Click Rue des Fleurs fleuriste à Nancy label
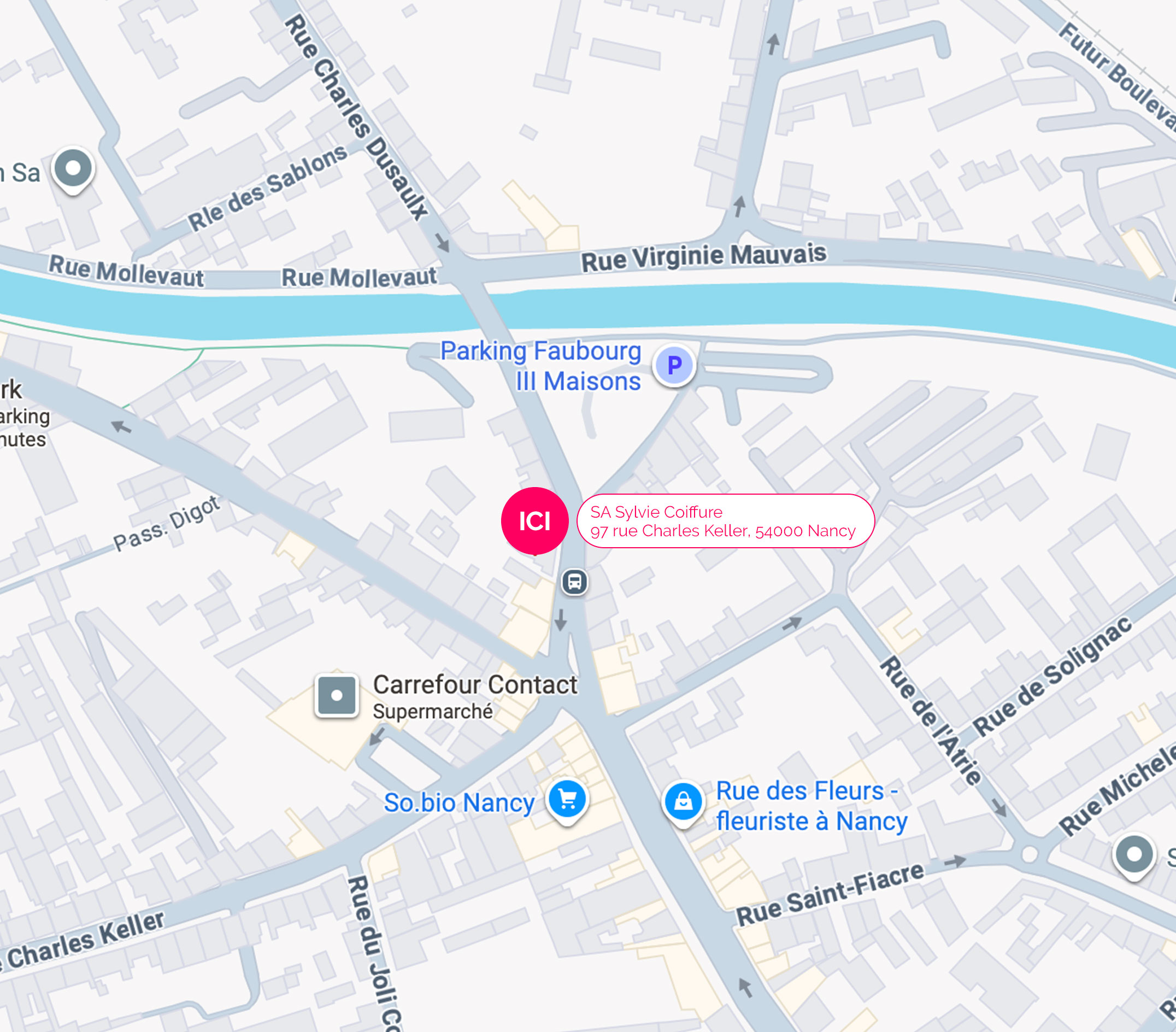 coord(812,806)
